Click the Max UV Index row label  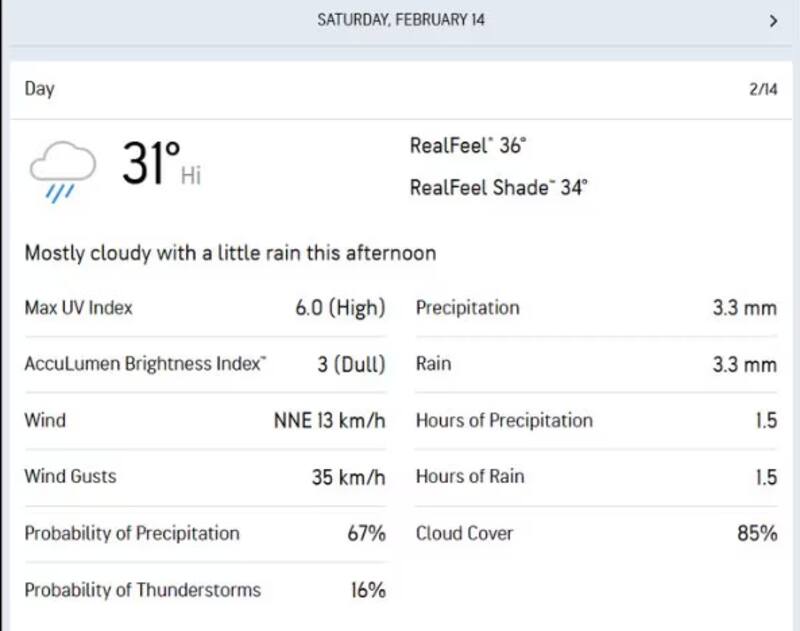(x=78, y=308)
